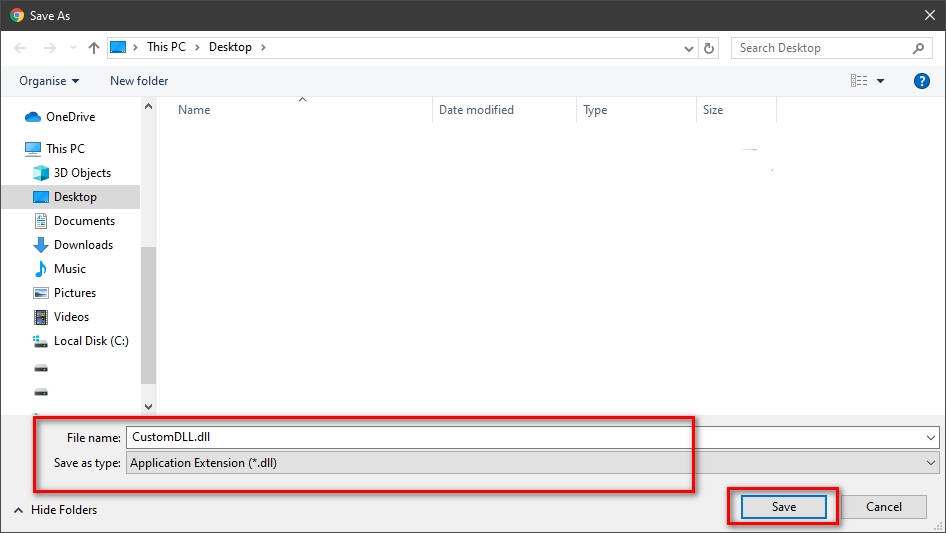The width and height of the screenshot is (946, 533).
Task: Click the New folder button
Action: click(x=139, y=81)
